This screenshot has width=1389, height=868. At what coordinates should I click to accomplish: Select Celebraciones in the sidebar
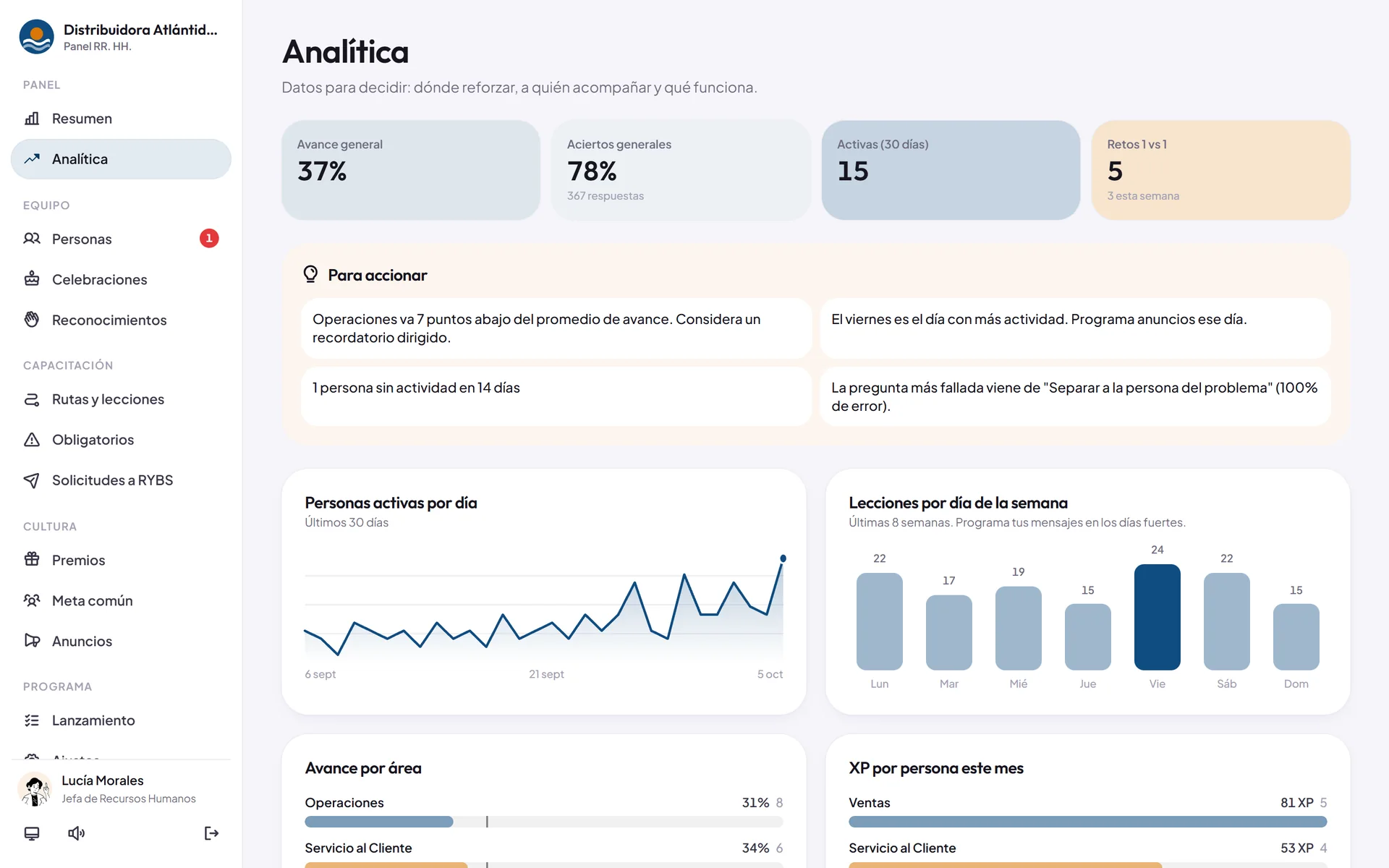121,279
